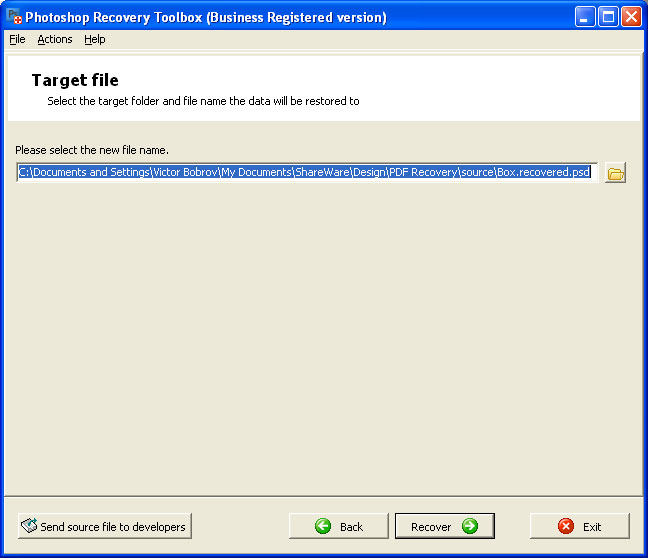Go to previous step with Back button

(x=338, y=526)
